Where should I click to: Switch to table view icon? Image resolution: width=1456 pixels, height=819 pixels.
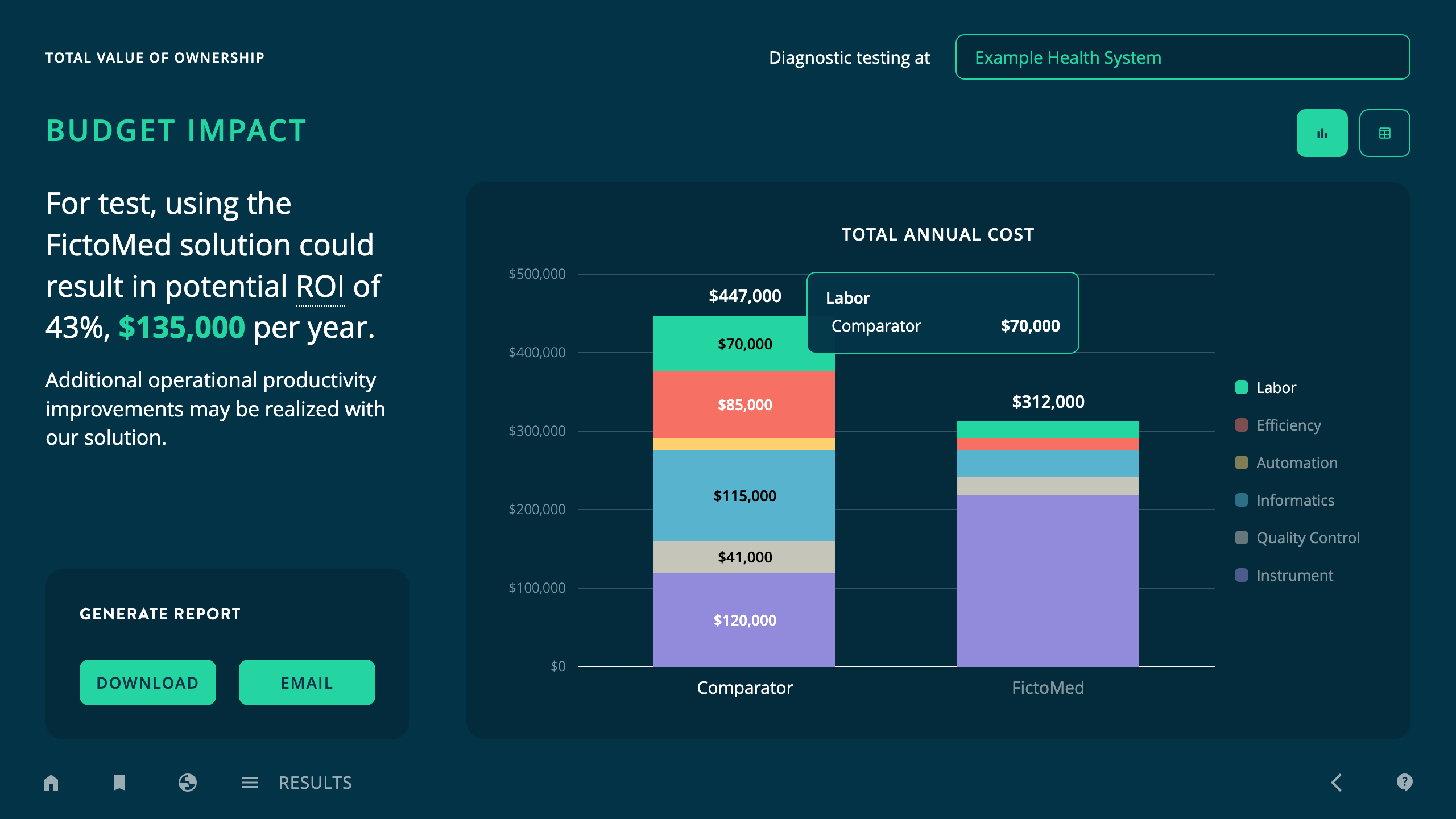pyautogui.click(x=1385, y=133)
